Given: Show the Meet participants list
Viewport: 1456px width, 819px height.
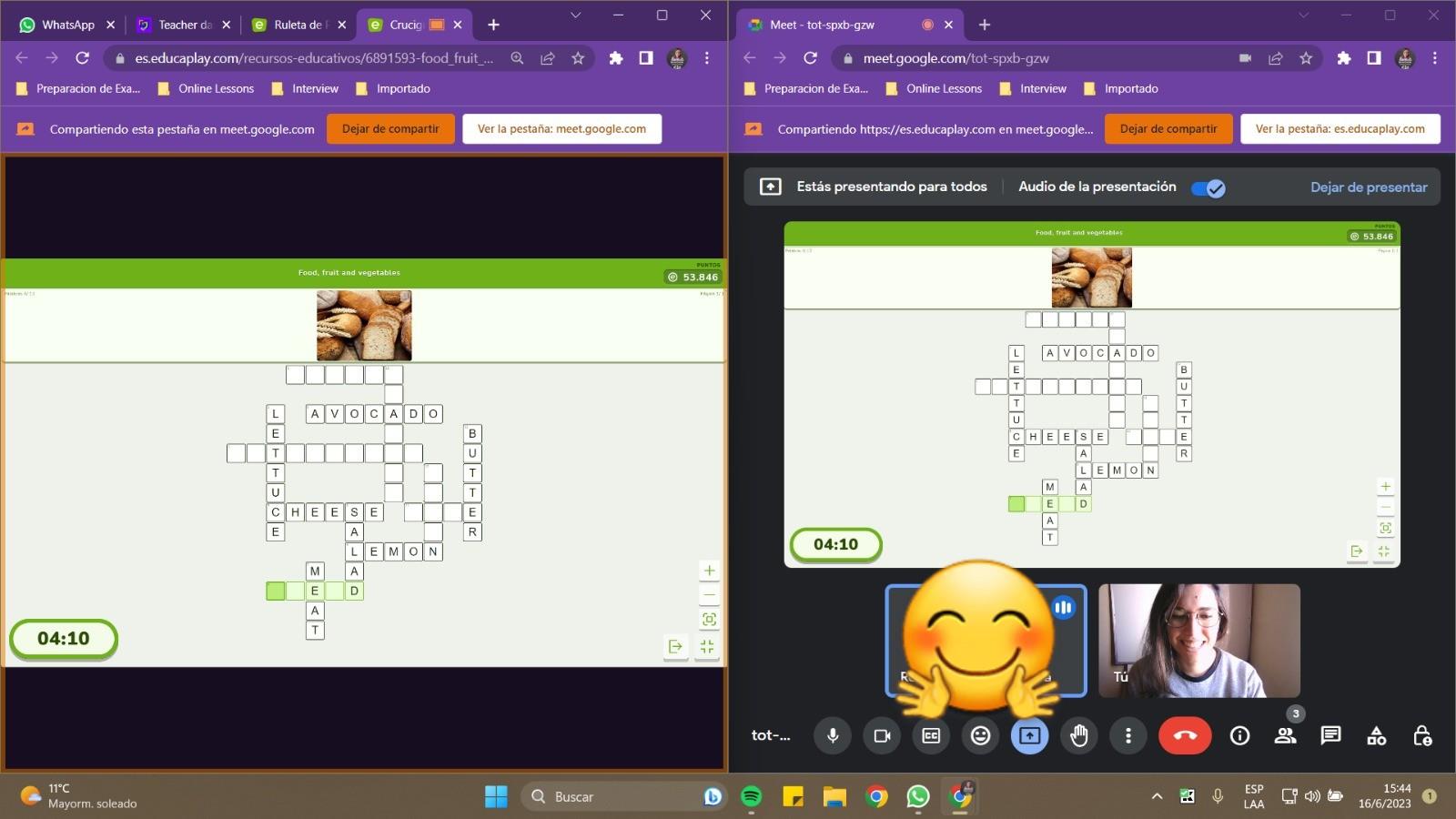Looking at the screenshot, I should pos(1285,735).
